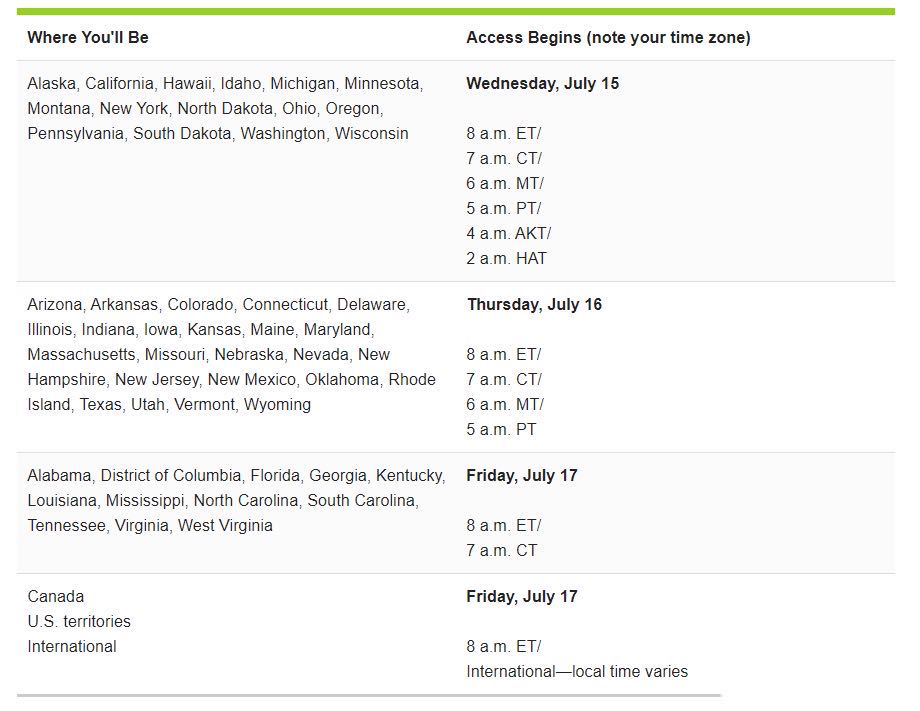920x711 pixels.
Task: Click the horizontal scrollbar below the table
Action: pyautogui.click(x=368, y=695)
